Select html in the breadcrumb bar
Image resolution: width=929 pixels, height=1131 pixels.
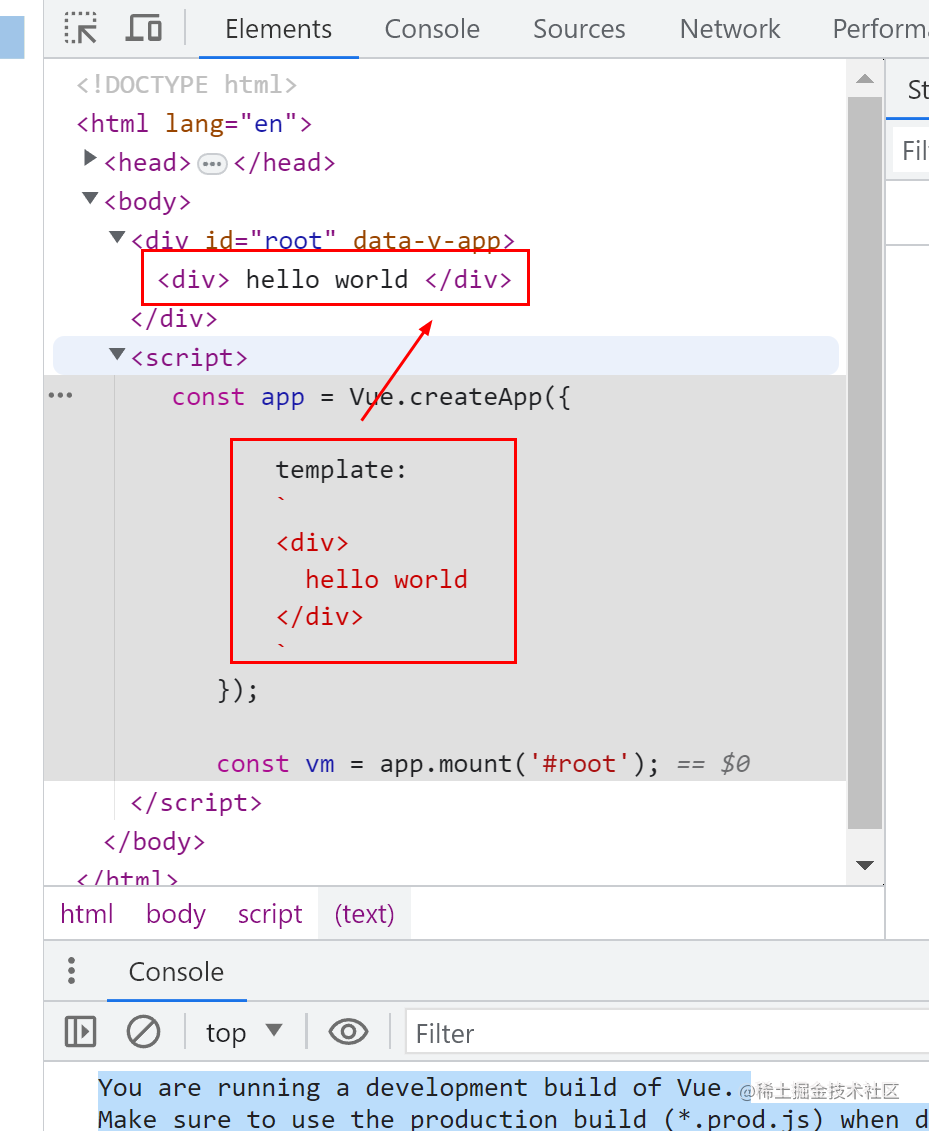pyautogui.click(x=87, y=914)
